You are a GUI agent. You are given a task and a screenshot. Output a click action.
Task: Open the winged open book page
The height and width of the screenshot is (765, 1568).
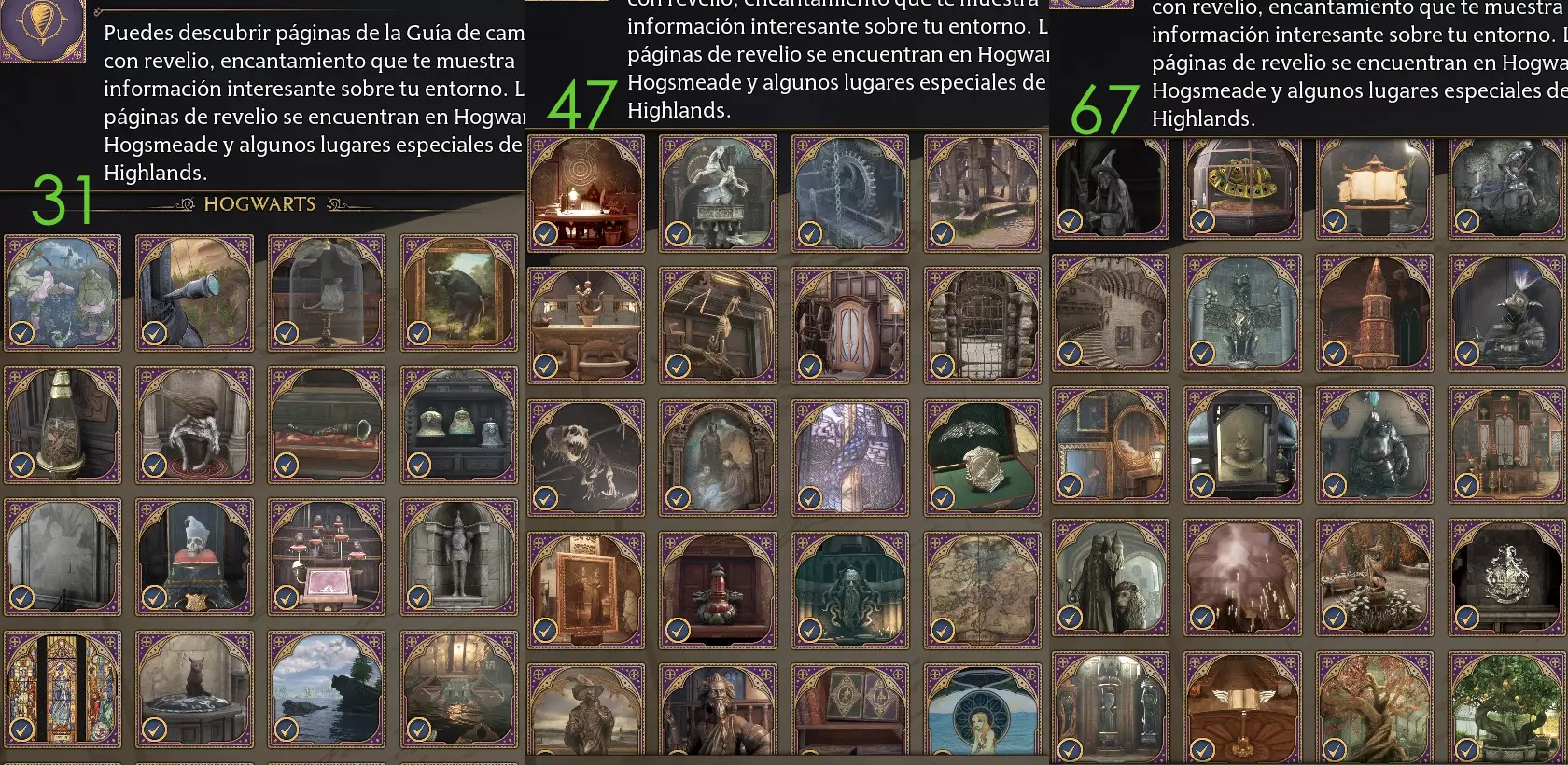[x=1242, y=709]
